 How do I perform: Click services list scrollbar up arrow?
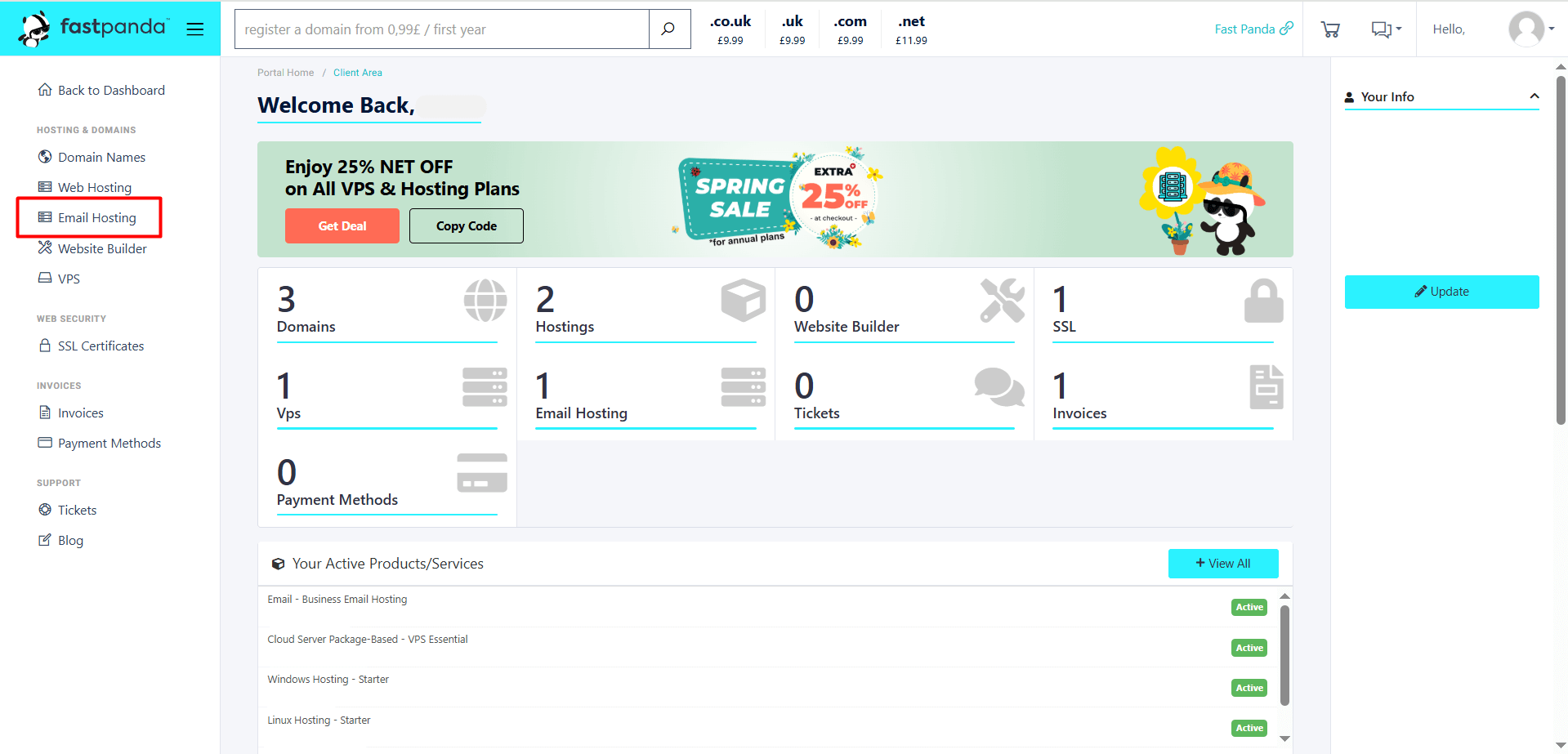coord(1284,596)
